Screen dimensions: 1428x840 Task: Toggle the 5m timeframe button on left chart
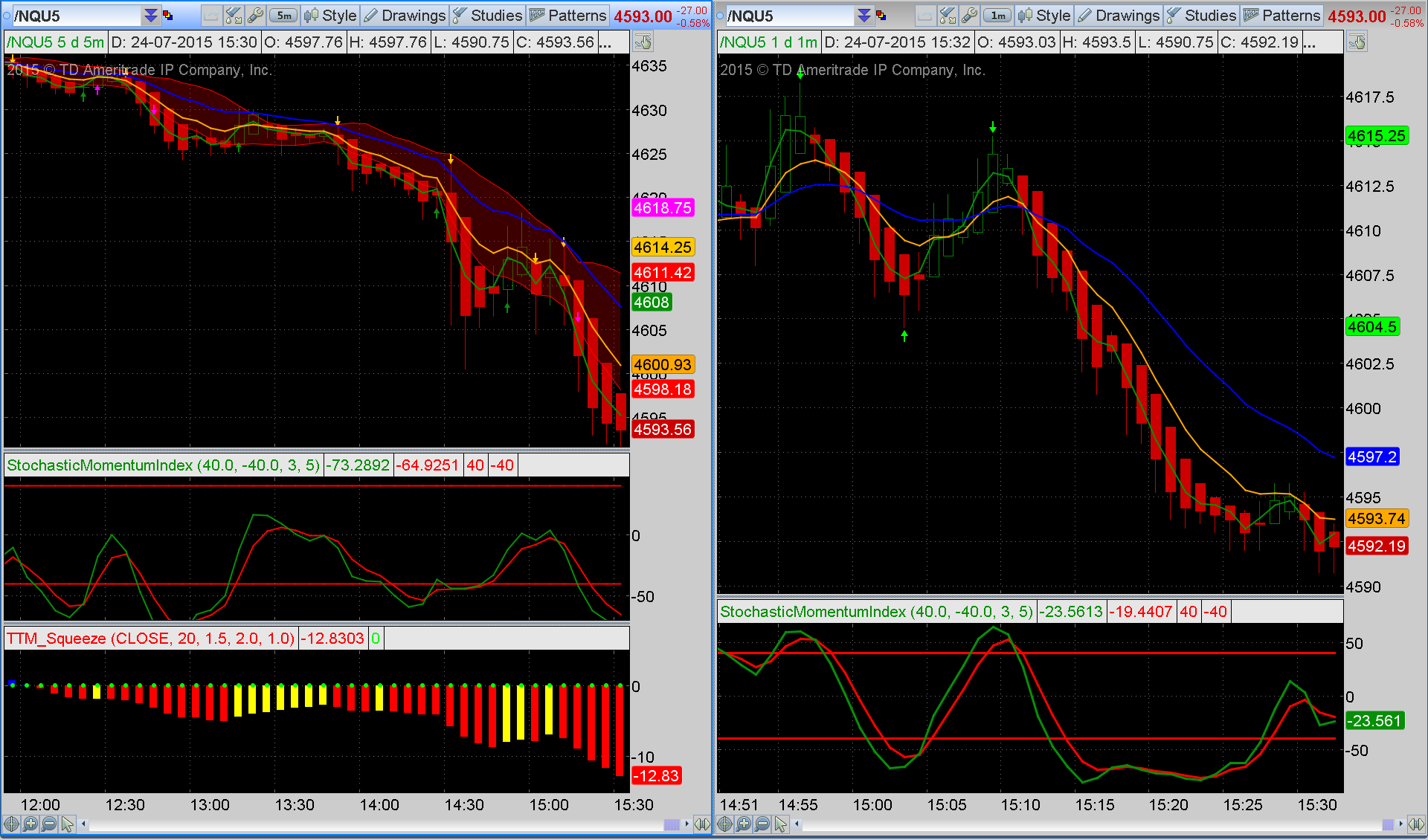[x=284, y=16]
